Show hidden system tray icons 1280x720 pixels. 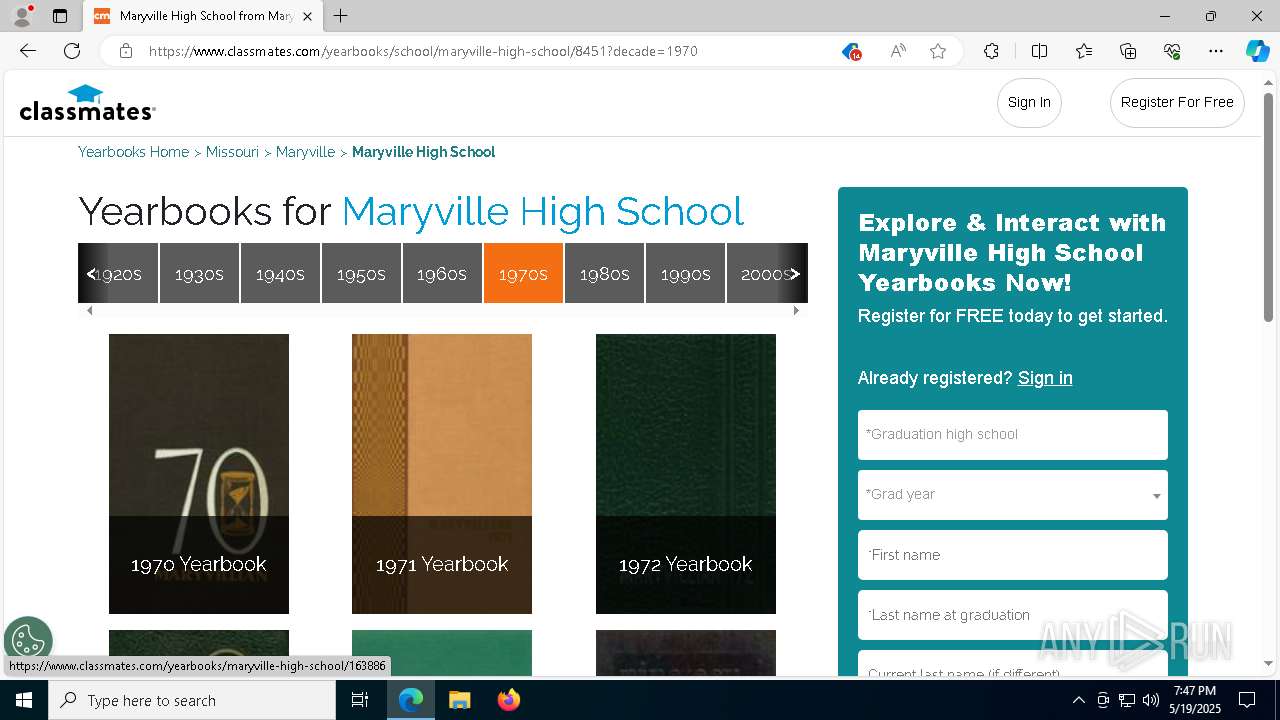1078,700
